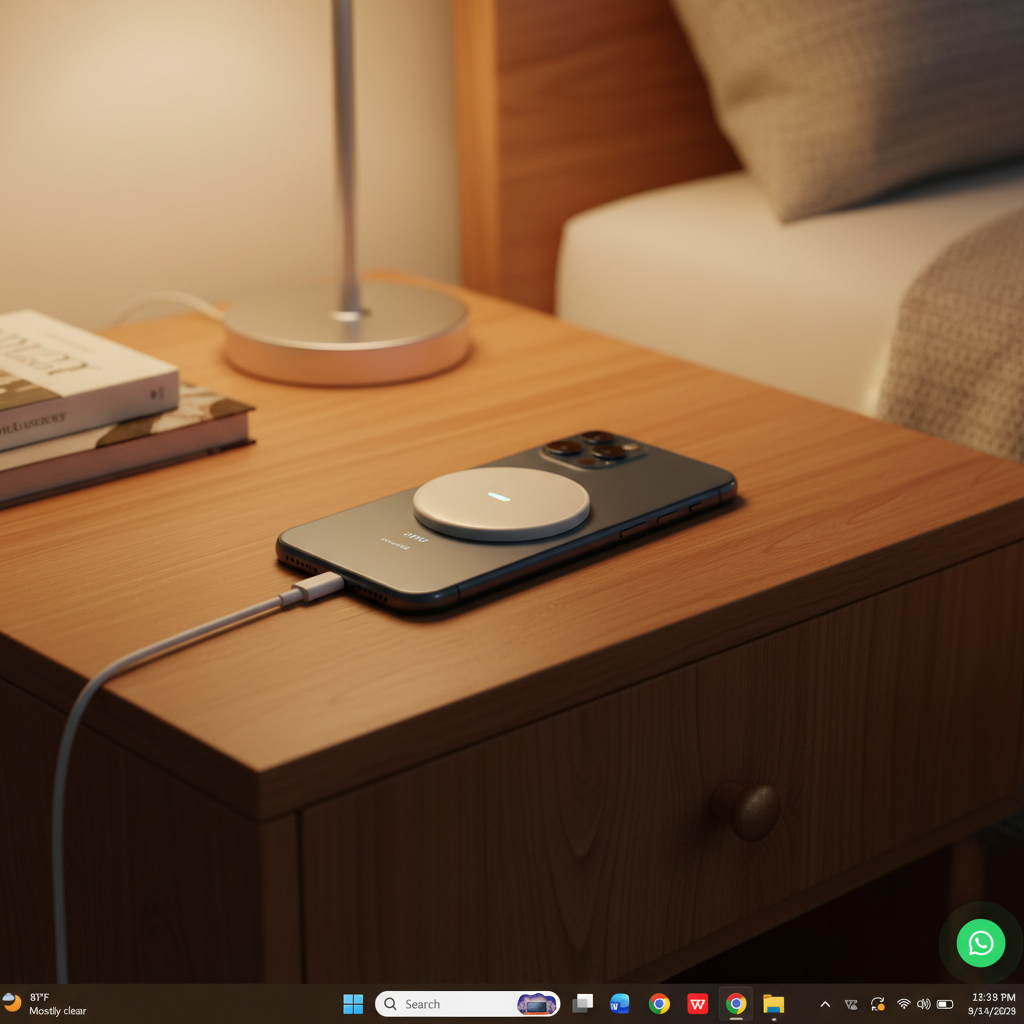Open the first Chrome taskbar icon
The image size is (1024, 1024).
click(x=659, y=1004)
